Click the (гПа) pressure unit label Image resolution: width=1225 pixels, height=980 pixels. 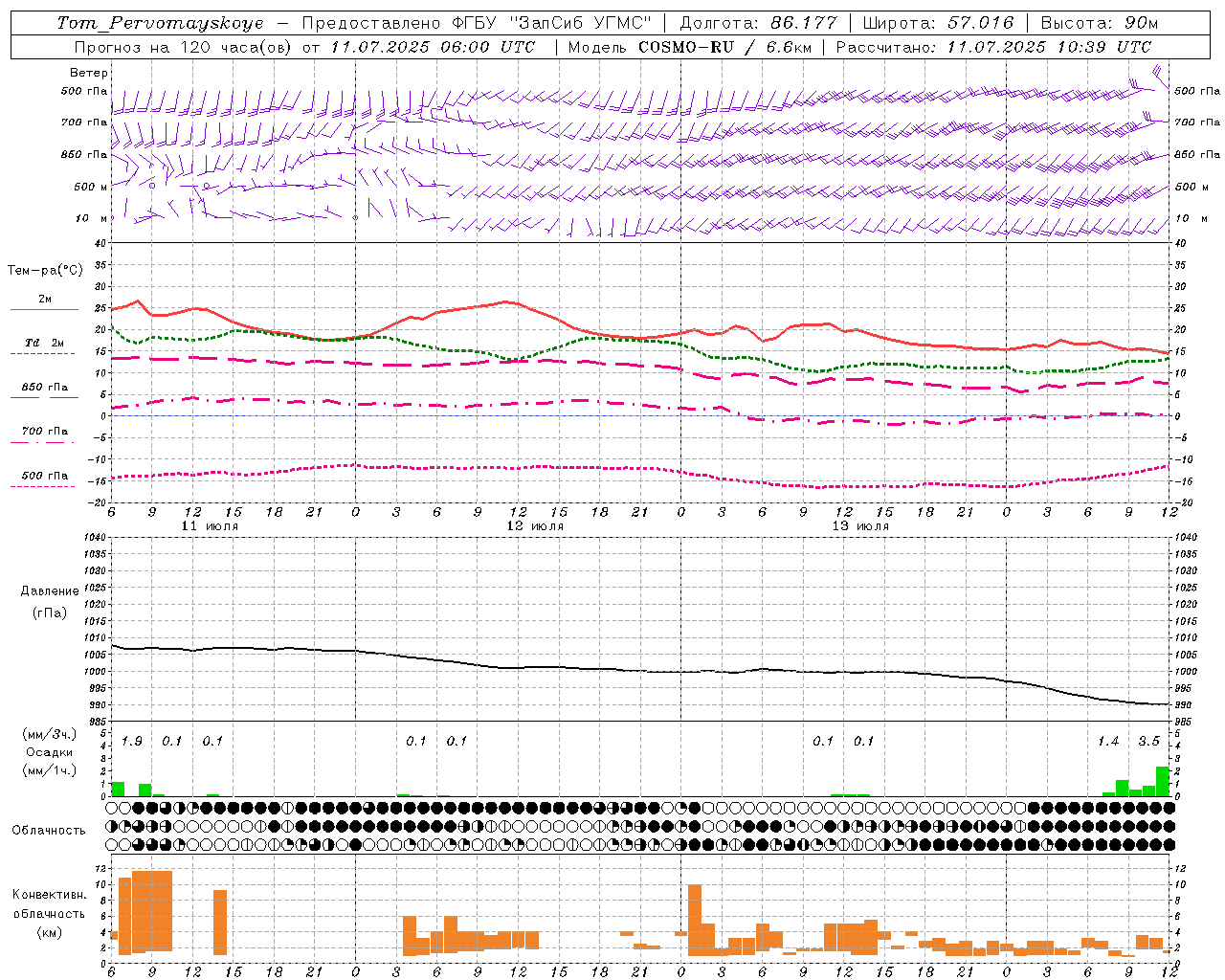pyautogui.click(x=50, y=612)
